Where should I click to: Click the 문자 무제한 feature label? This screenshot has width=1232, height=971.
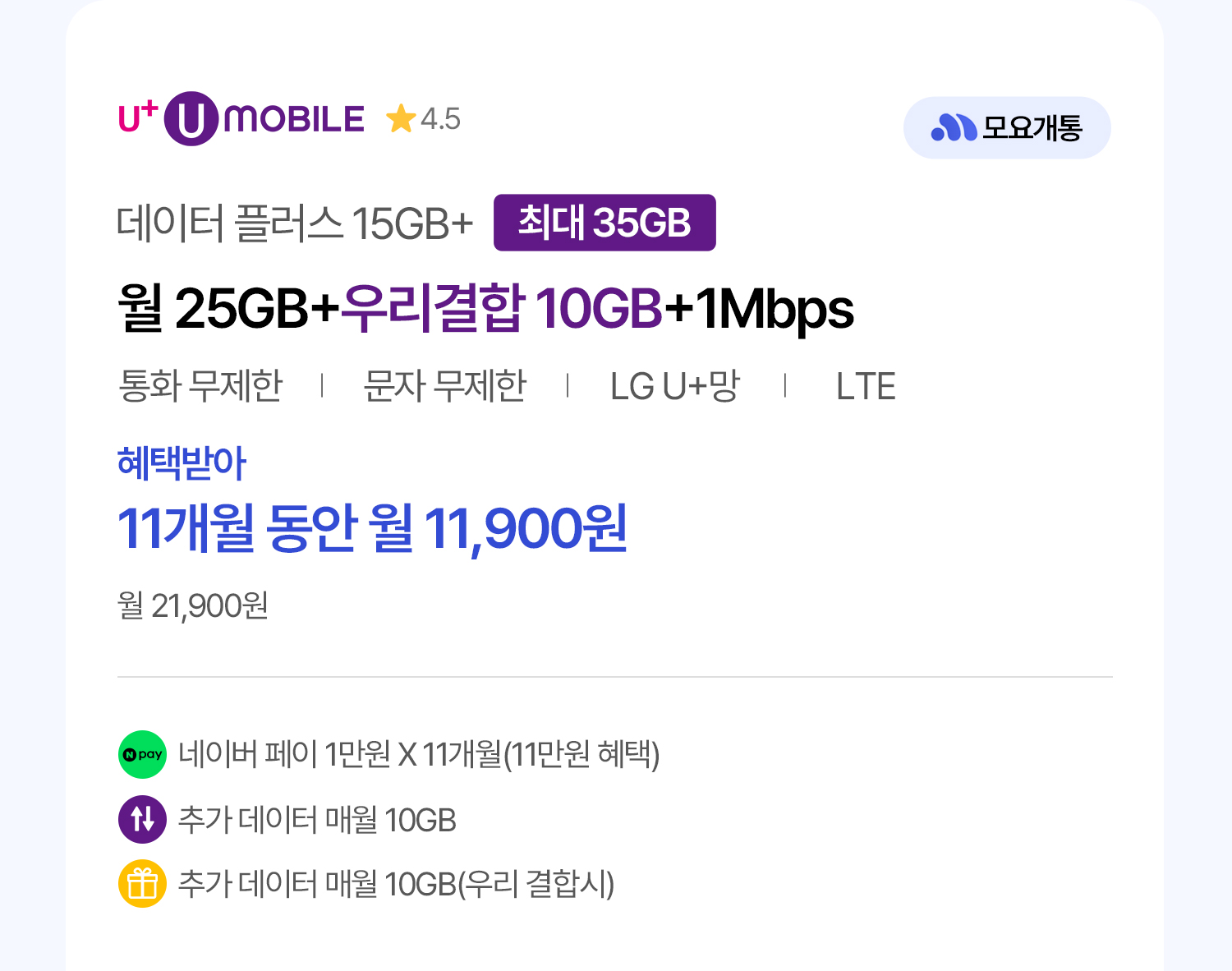point(444,385)
